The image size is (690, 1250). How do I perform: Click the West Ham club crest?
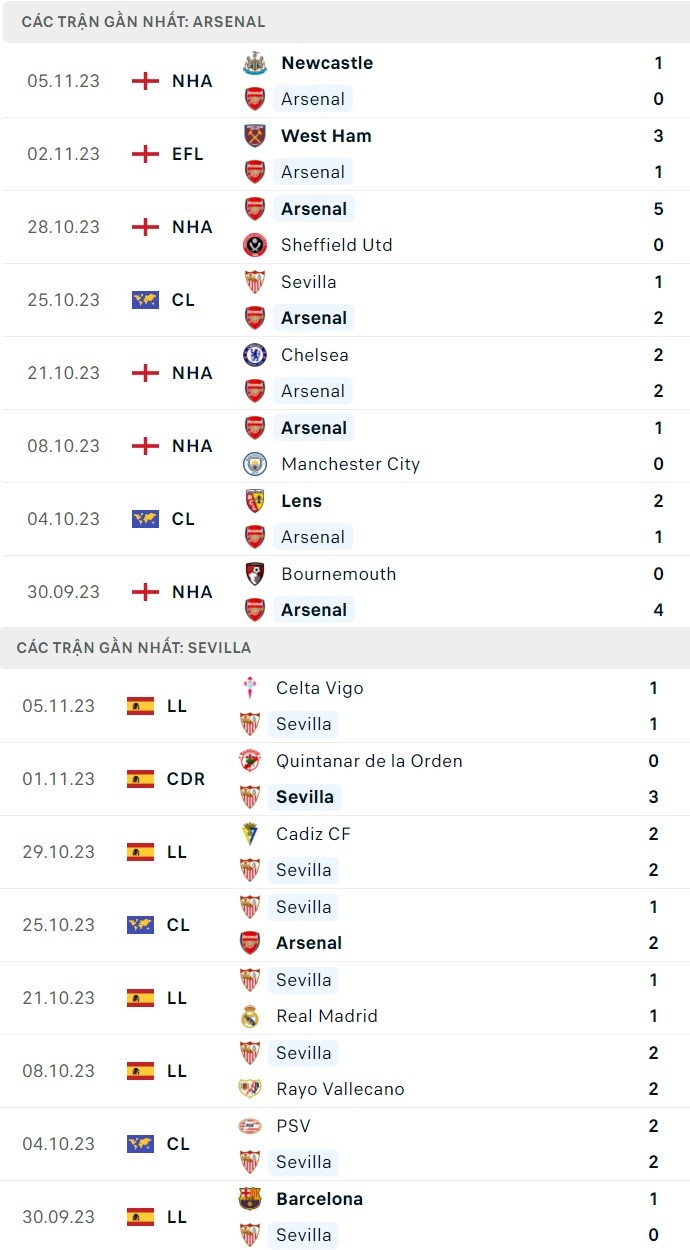coord(255,136)
